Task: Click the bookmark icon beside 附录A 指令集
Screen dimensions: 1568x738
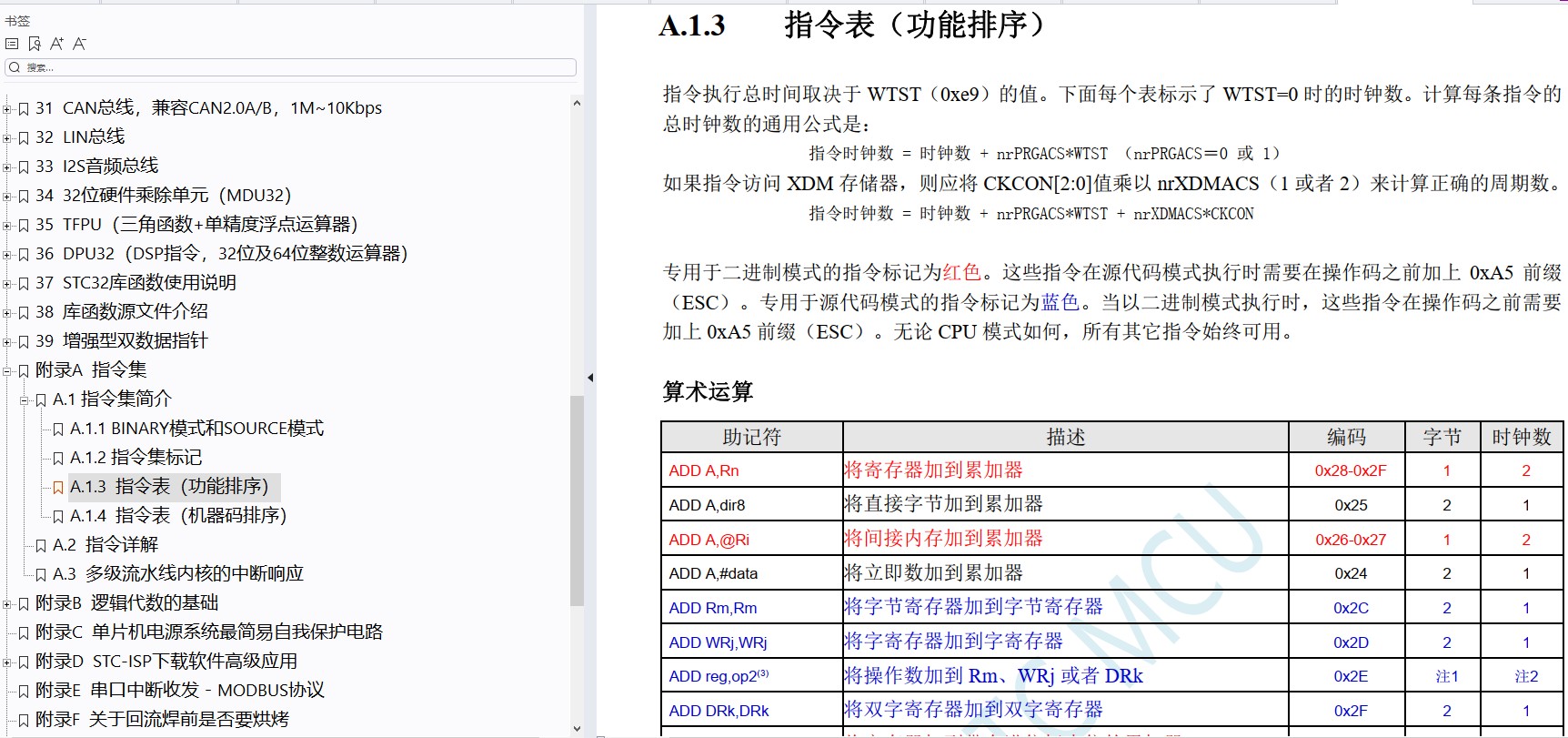Action: tap(24, 371)
